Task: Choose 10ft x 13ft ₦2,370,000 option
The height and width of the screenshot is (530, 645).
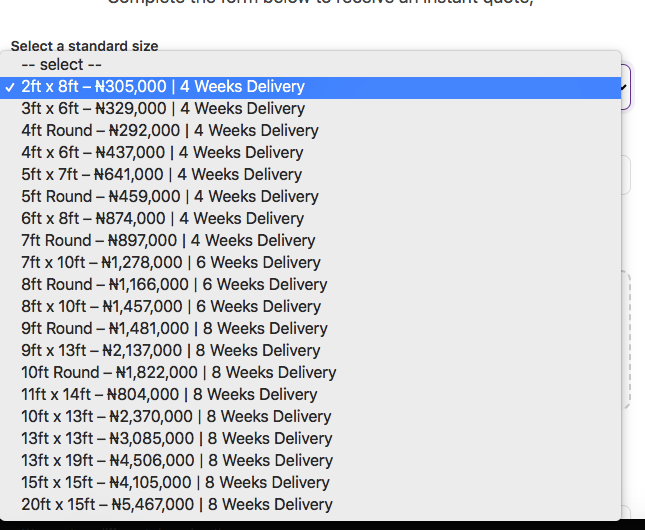Action: 176,417
